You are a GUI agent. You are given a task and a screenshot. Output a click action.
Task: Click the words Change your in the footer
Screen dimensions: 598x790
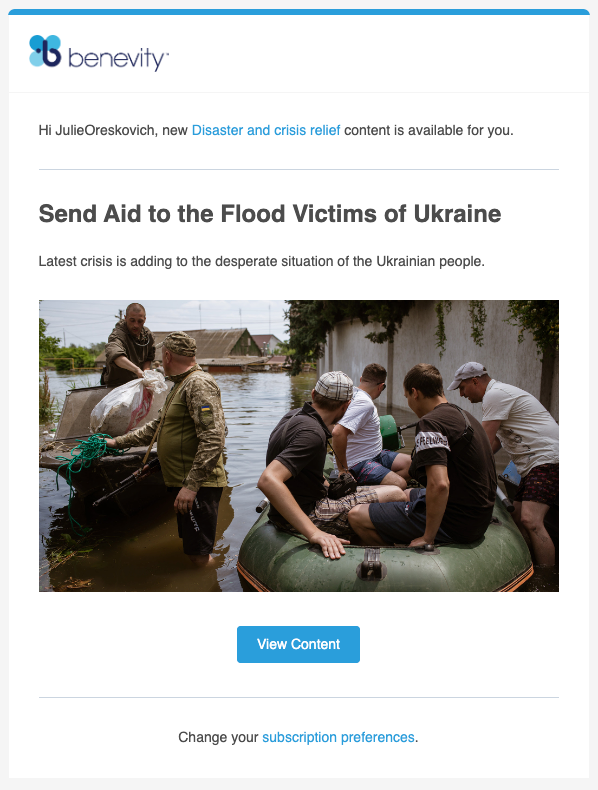tap(218, 737)
